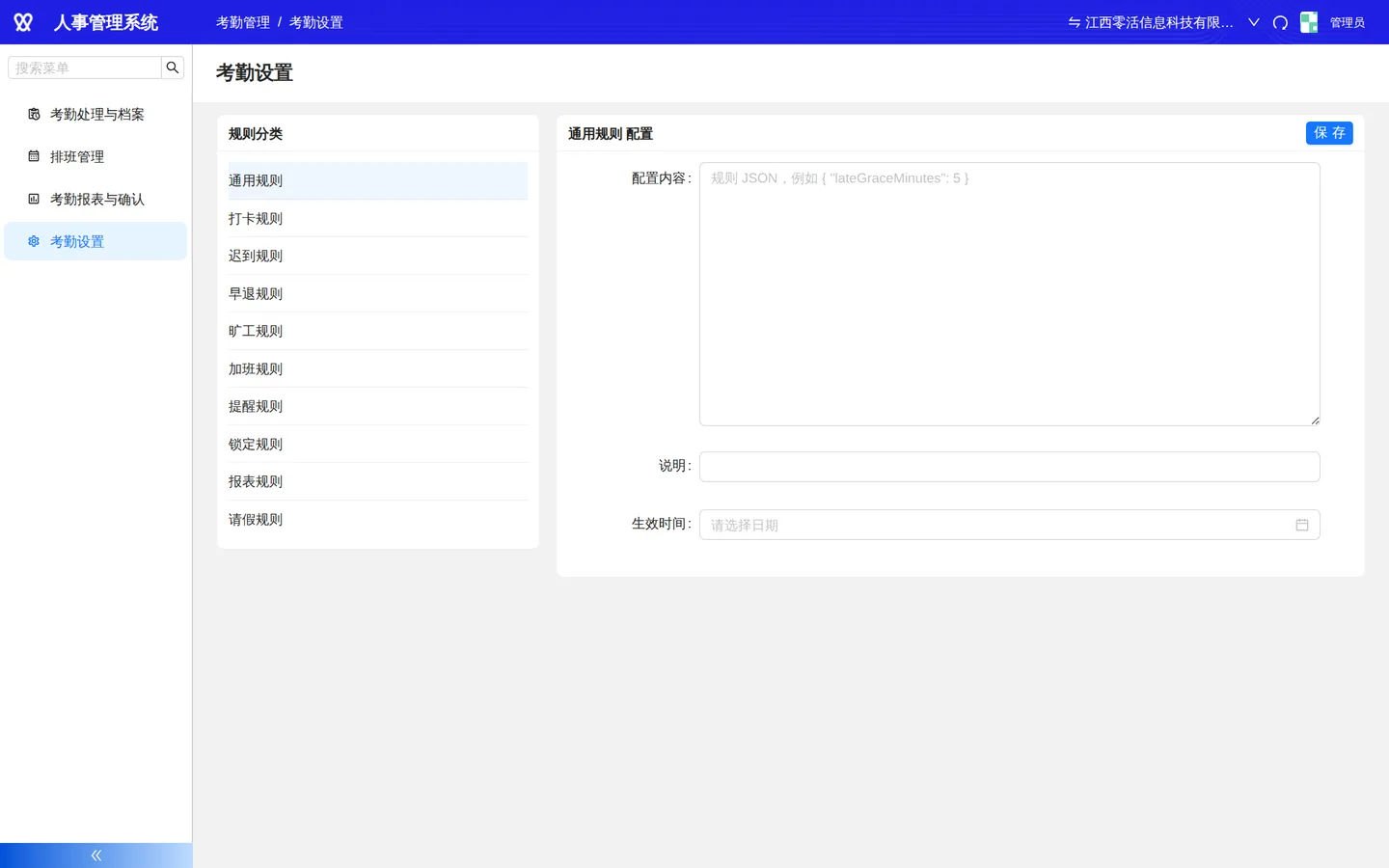Open 考勤处理与档案 menu
The width and height of the screenshot is (1389, 868).
tap(95, 114)
